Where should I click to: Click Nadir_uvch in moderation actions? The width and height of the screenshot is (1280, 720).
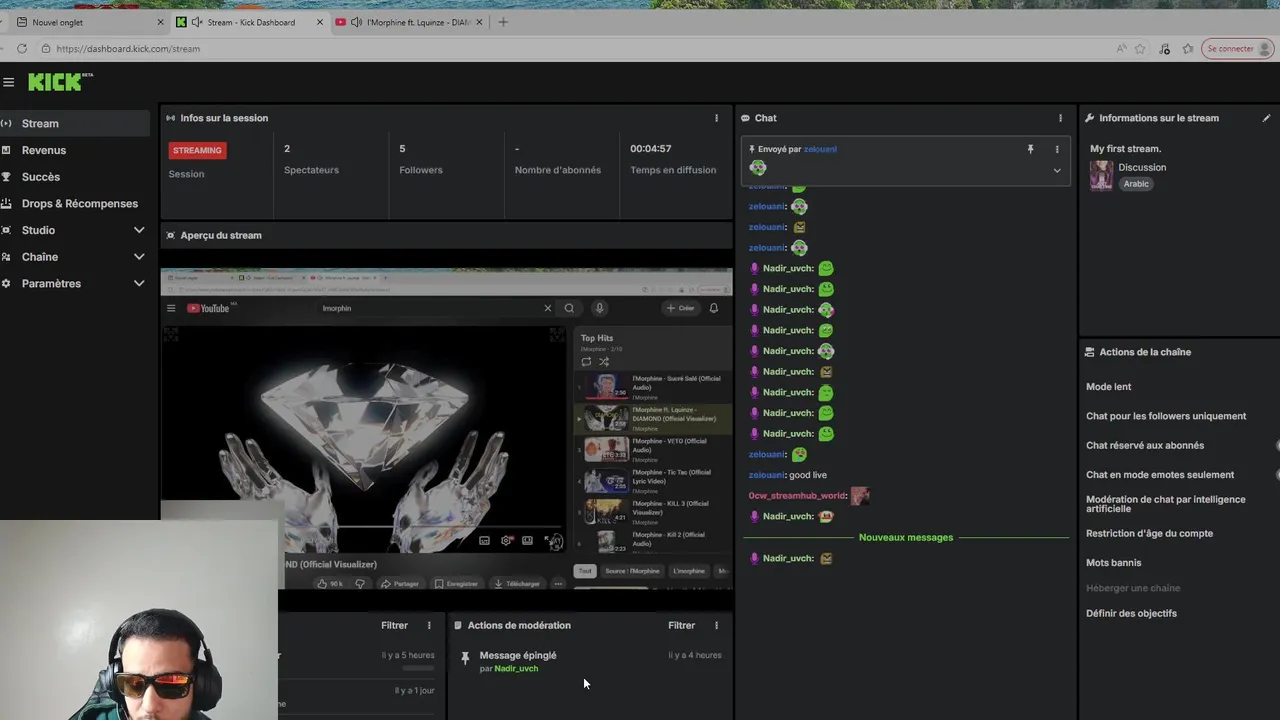[516, 668]
